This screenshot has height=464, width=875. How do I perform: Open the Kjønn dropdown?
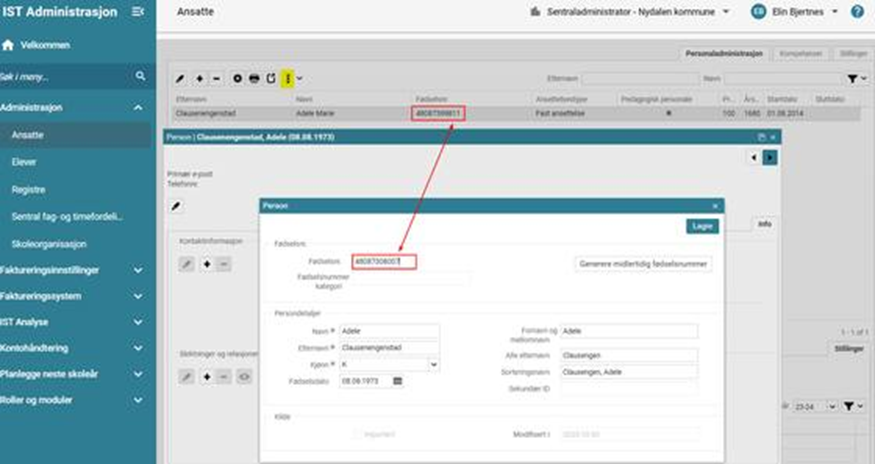(x=389, y=365)
